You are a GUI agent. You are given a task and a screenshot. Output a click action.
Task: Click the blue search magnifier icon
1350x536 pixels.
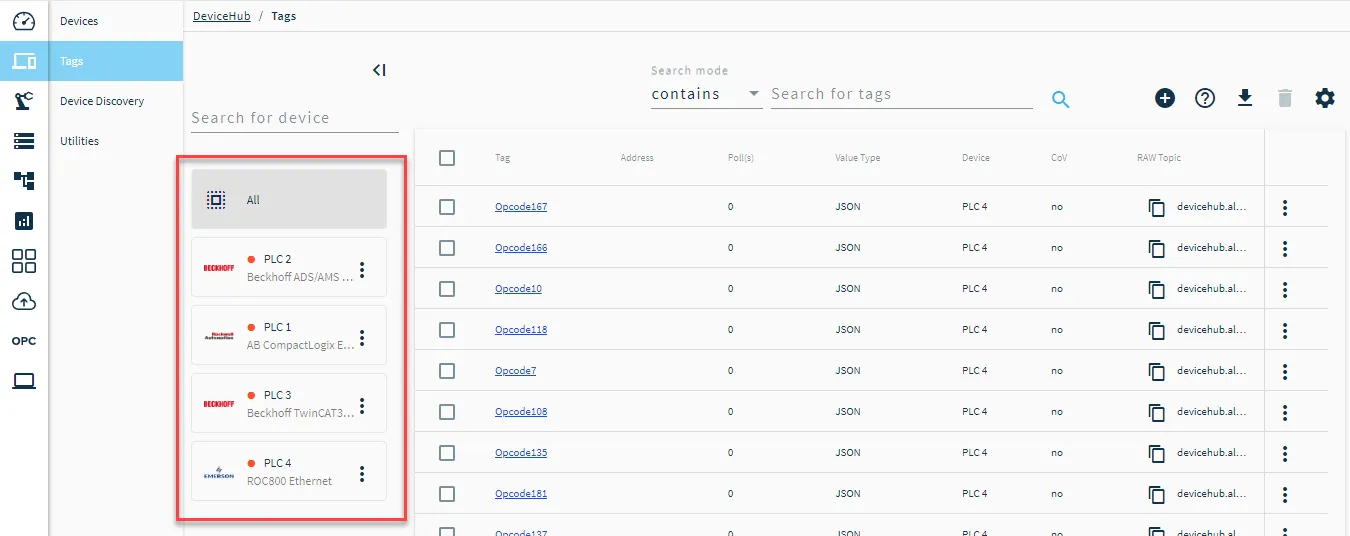coord(1061,99)
